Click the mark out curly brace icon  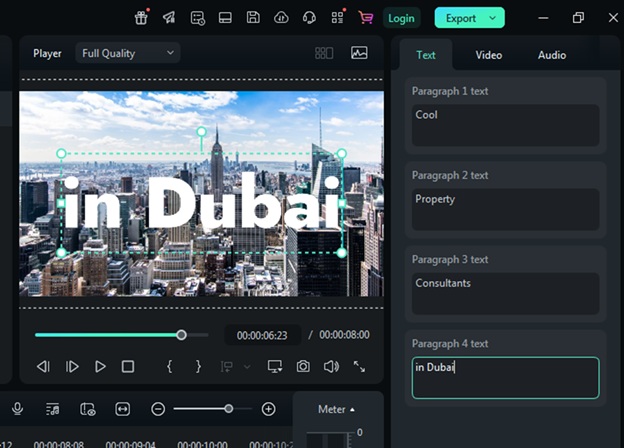click(x=198, y=367)
